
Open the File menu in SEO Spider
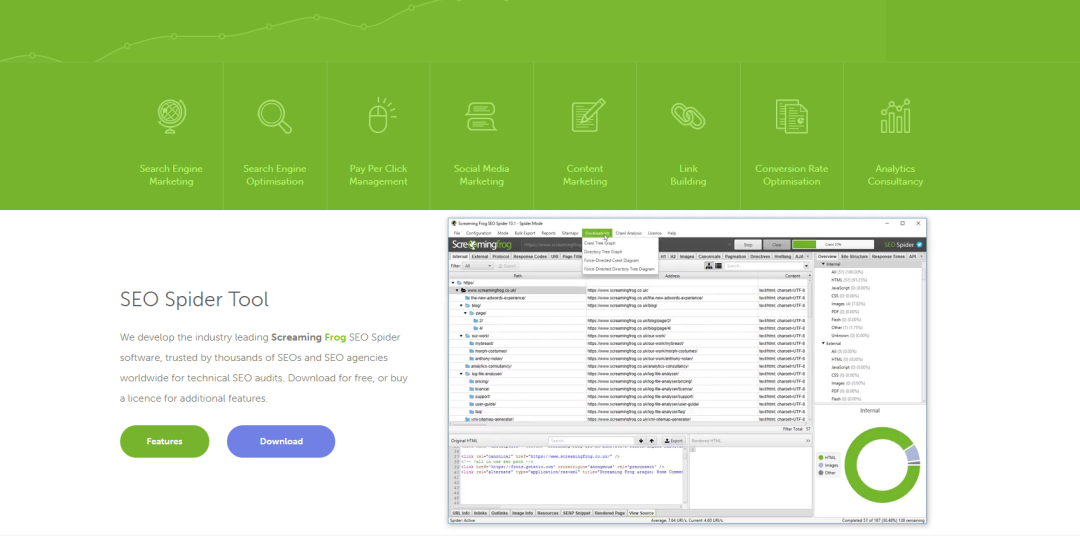click(457, 234)
